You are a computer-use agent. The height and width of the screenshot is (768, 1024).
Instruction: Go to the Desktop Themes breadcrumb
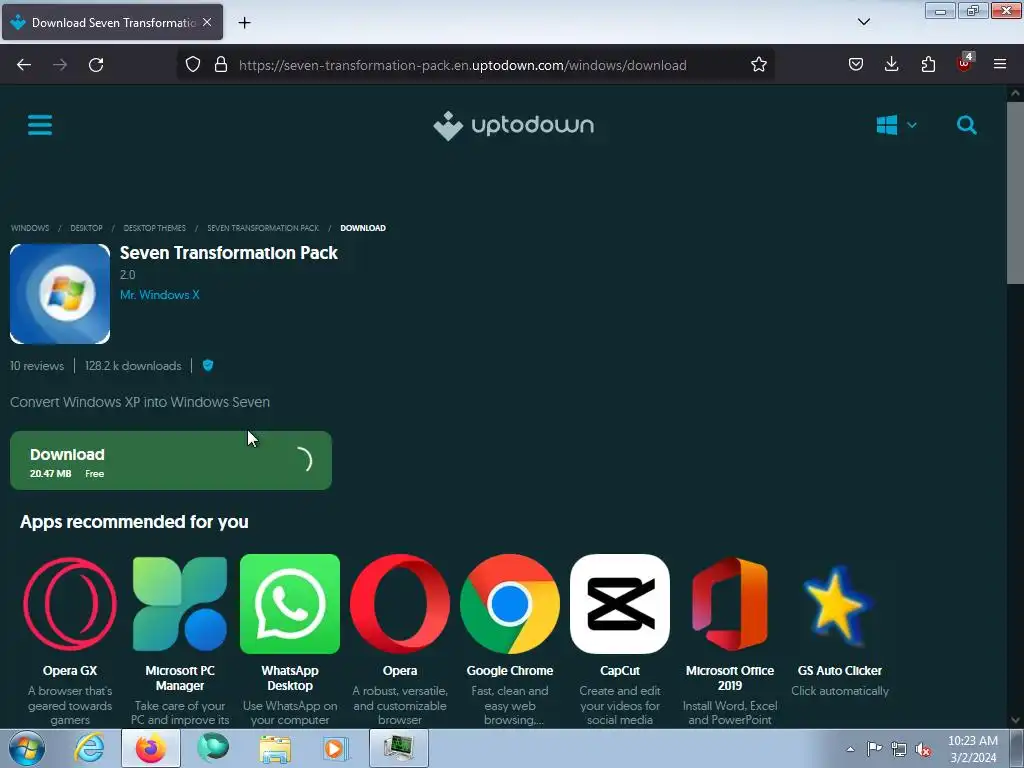click(154, 228)
